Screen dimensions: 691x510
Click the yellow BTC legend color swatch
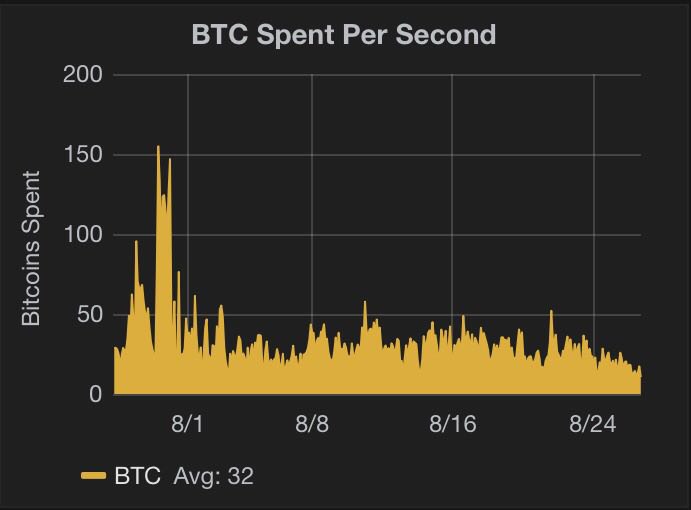tap(93, 476)
